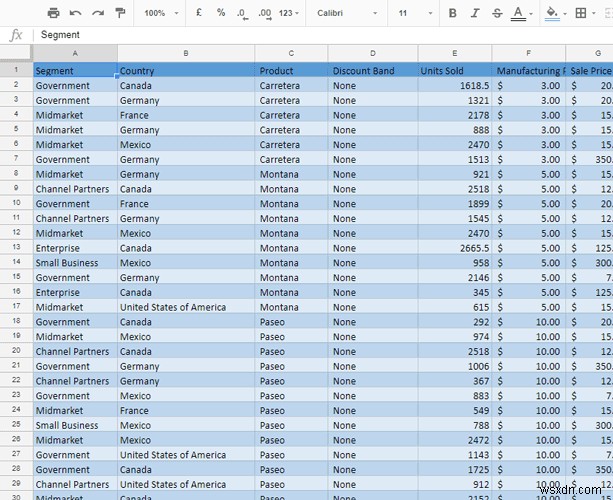The image size is (613, 500).
Task: Select column B header
Action: tap(186, 53)
